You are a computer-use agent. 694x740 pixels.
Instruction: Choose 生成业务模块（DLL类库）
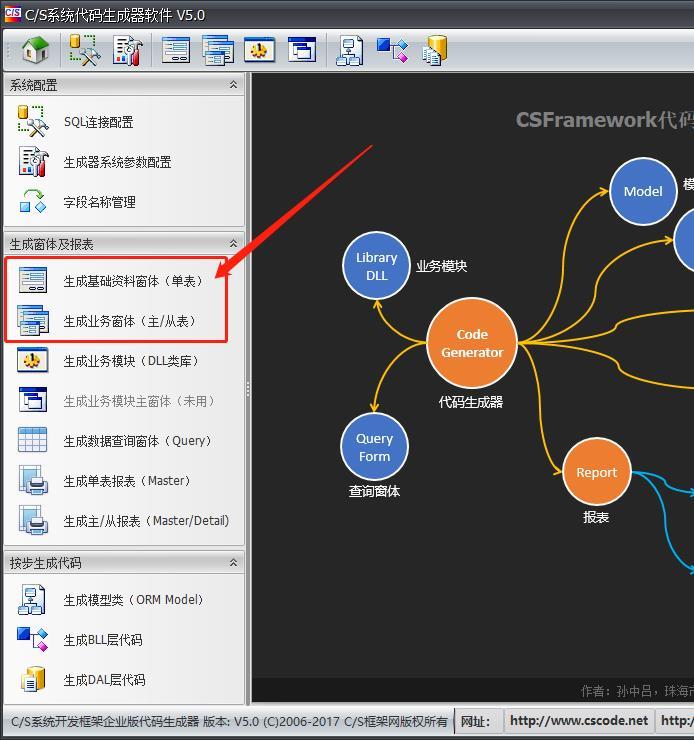(131, 361)
